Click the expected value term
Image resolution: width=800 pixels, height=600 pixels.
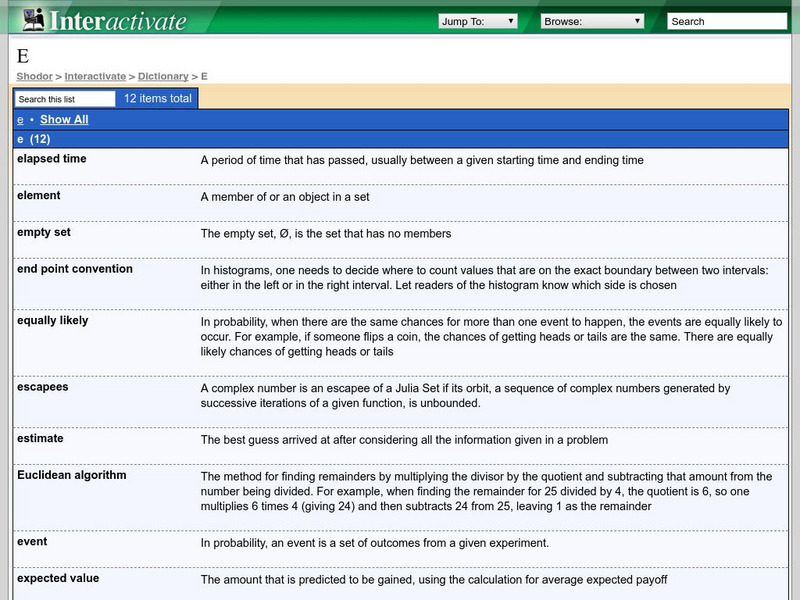(58, 578)
